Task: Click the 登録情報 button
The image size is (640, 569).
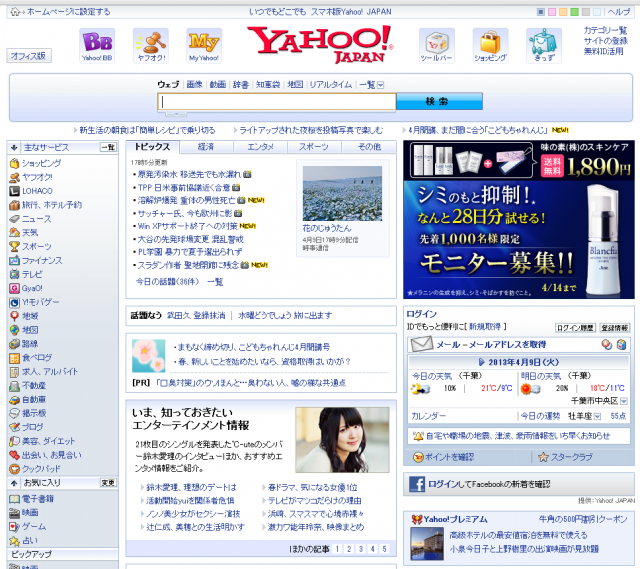Action: 615,328
